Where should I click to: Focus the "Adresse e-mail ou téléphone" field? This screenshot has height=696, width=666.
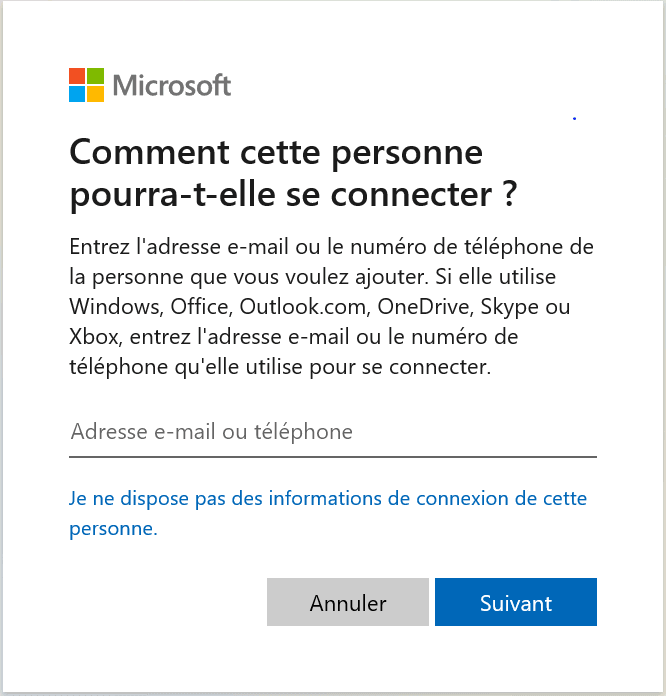tap(332, 432)
